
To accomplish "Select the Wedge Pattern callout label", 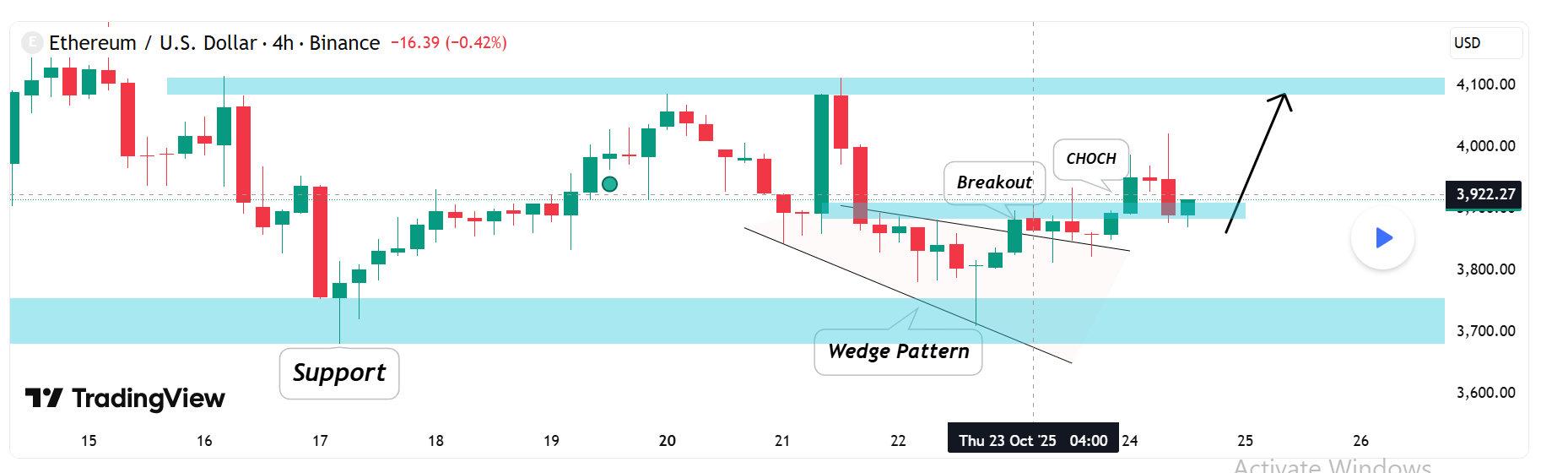I will pyautogui.click(x=898, y=351).
